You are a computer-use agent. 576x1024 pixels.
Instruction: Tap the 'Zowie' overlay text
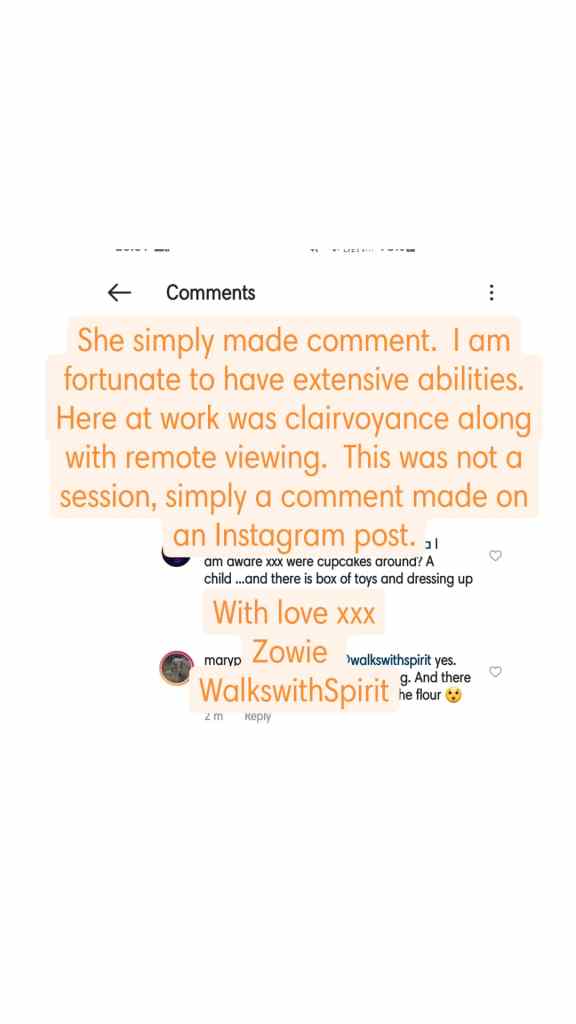[289, 652]
